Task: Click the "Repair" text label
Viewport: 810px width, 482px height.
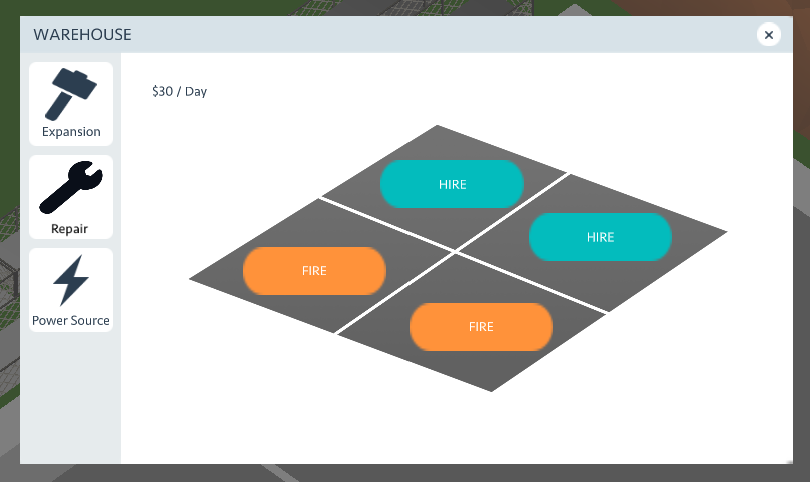Action: point(71,229)
